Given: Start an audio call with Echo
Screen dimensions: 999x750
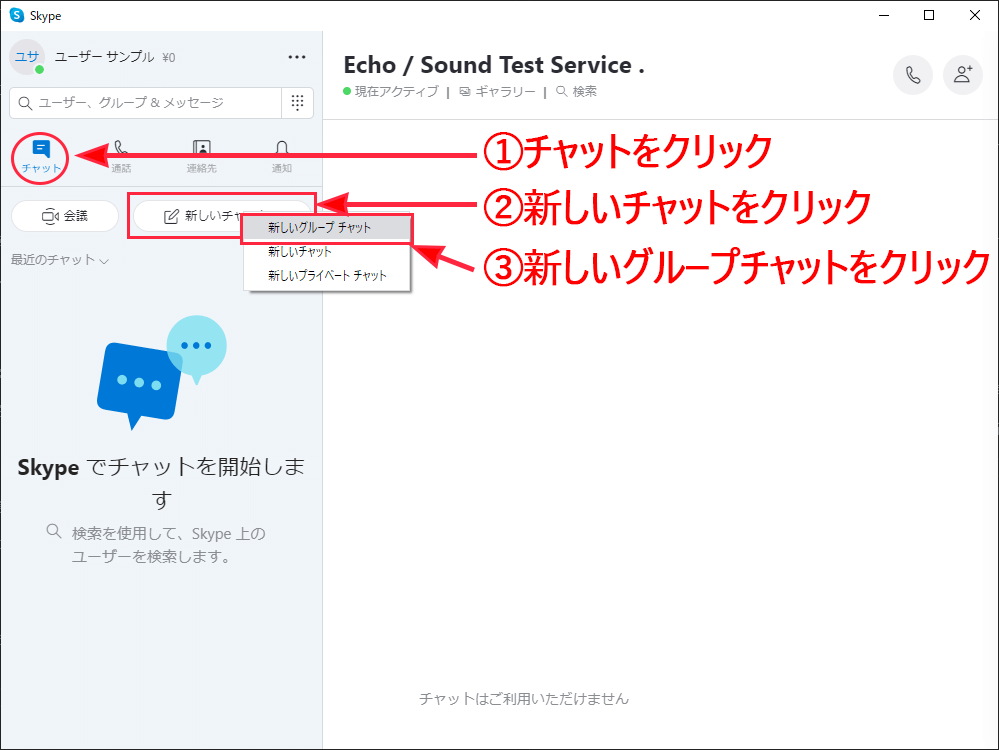Looking at the screenshot, I should click(x=912, y=75).
